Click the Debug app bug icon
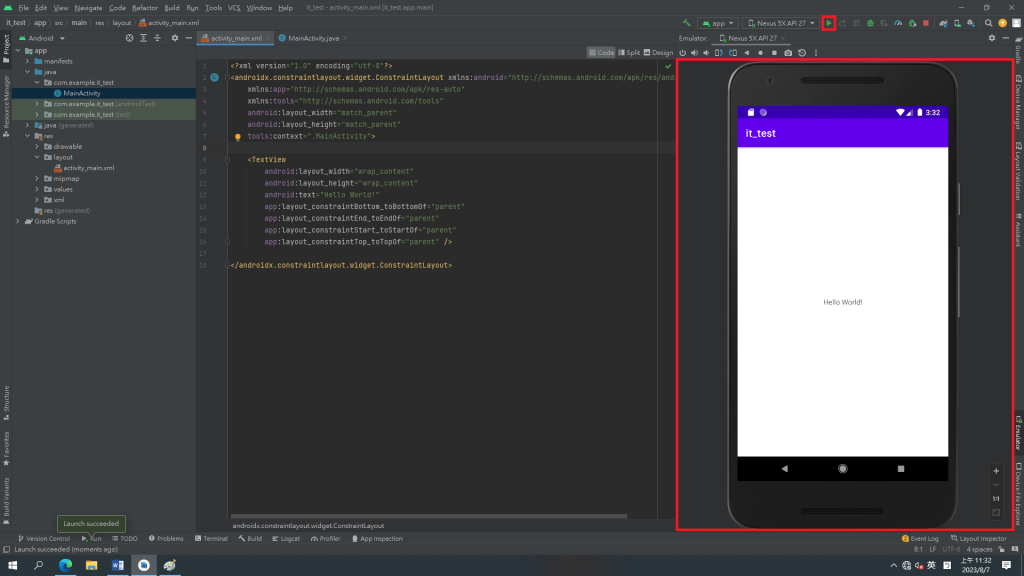The image size is (1024, 576). point(870,23)
